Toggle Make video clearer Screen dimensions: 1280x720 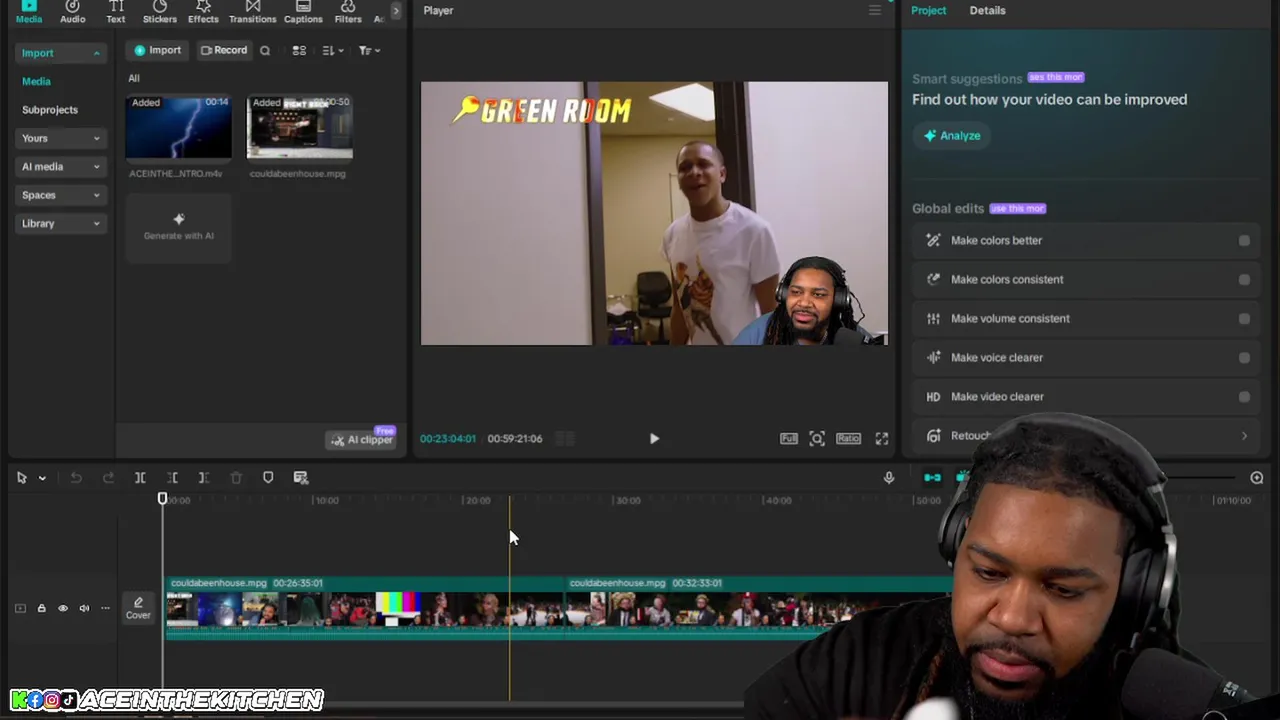pos(1244,397)
